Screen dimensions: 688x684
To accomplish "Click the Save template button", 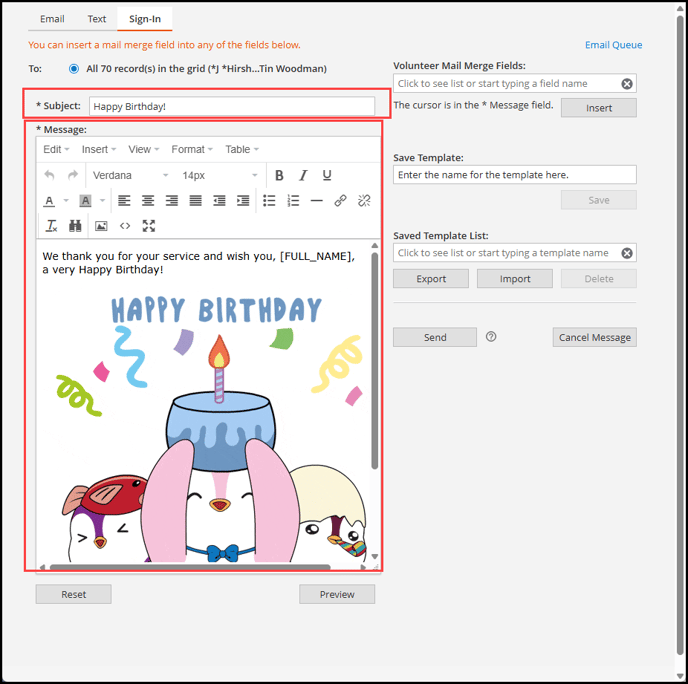I will click(x=598, y=200).
